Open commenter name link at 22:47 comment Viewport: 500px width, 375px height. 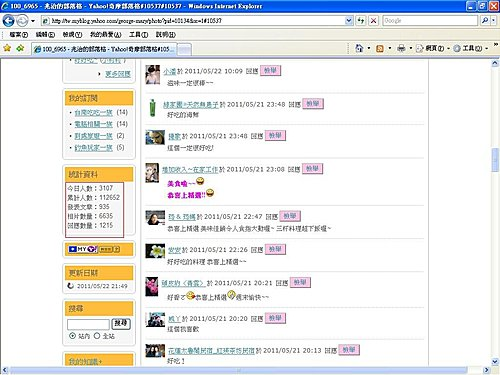(182, 217)
